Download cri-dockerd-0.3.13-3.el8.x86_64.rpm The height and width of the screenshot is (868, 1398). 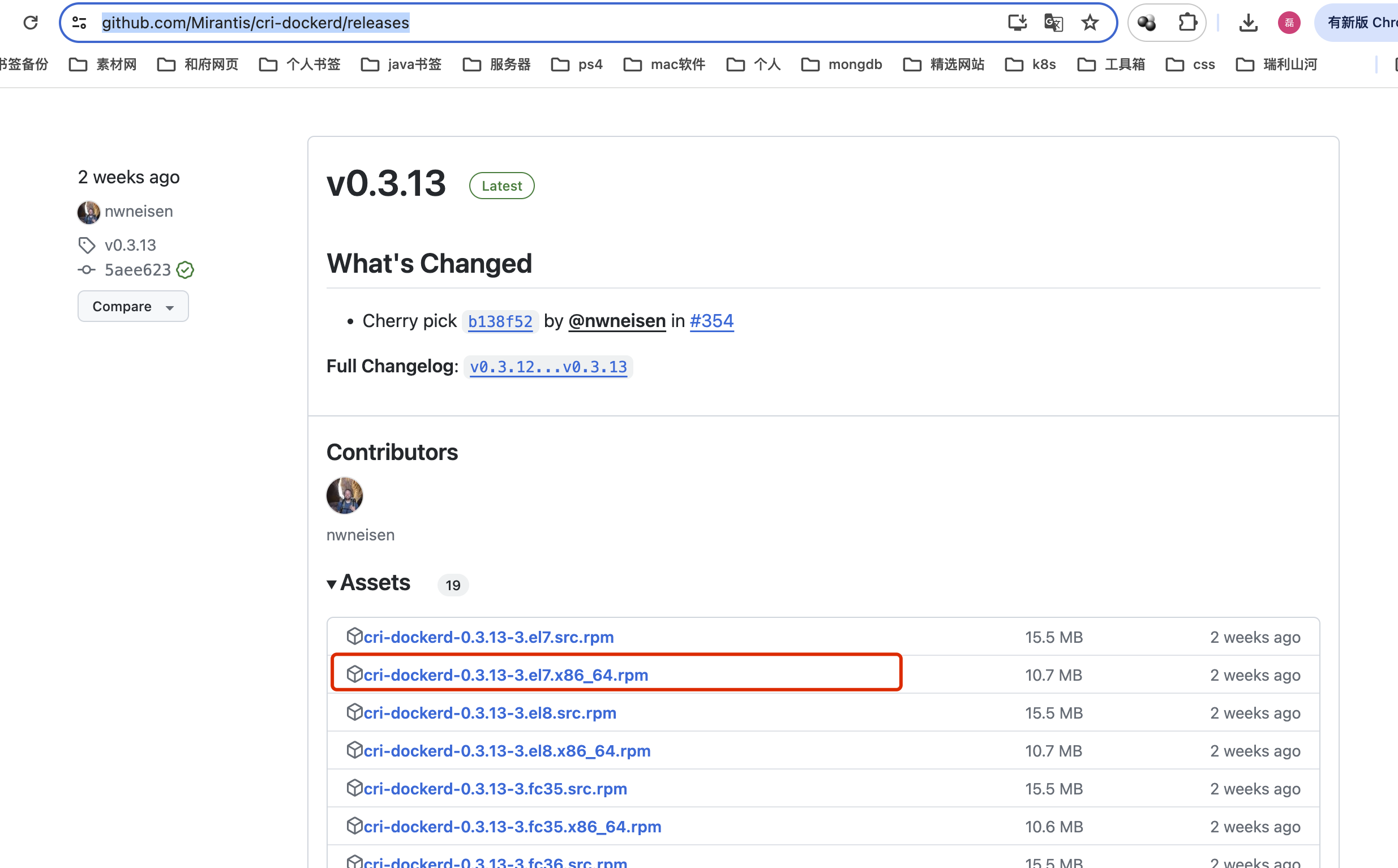click(507, 751)
